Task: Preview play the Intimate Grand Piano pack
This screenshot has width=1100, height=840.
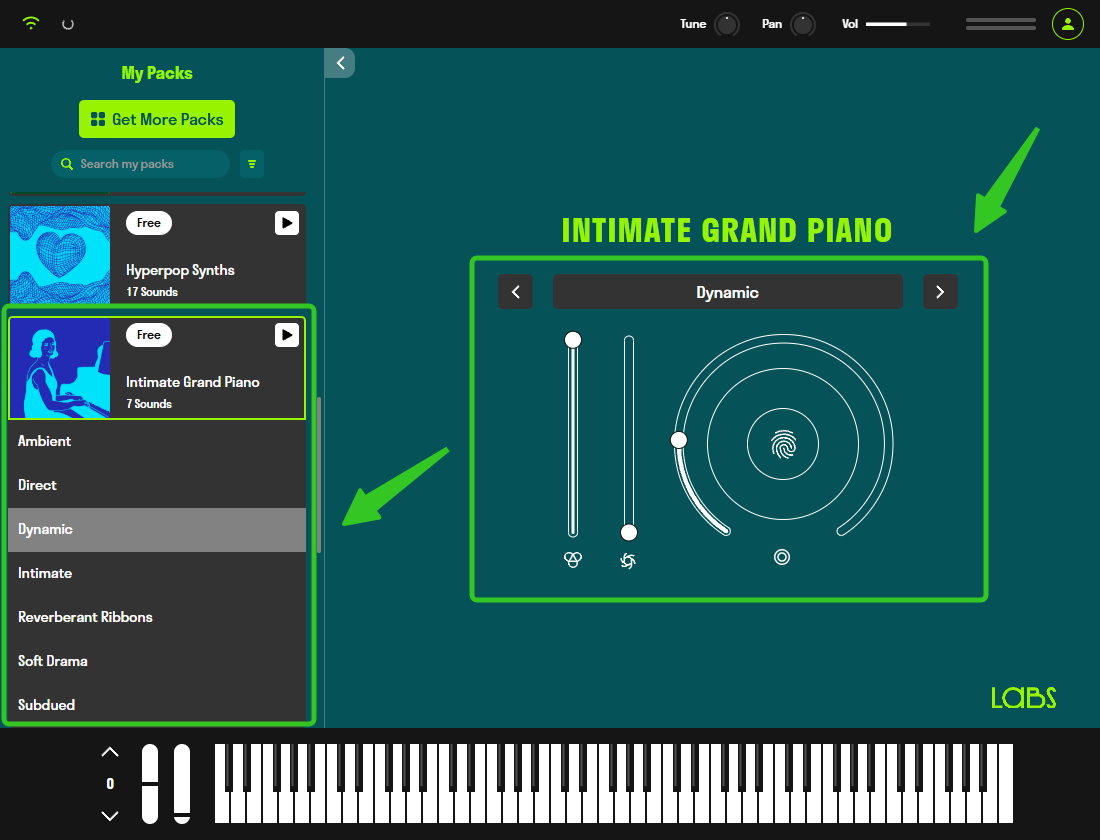Action: [x=286, y=335]
